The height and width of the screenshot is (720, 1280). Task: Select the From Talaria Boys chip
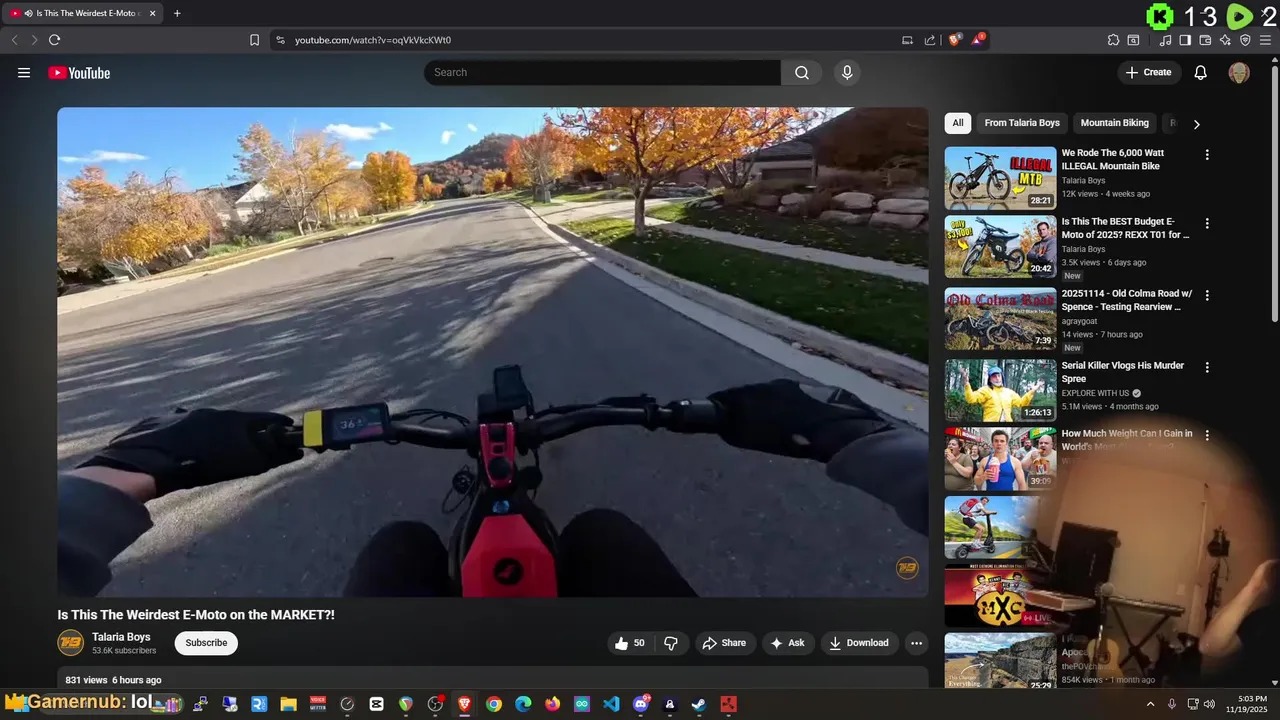[x=1022, y=123]
